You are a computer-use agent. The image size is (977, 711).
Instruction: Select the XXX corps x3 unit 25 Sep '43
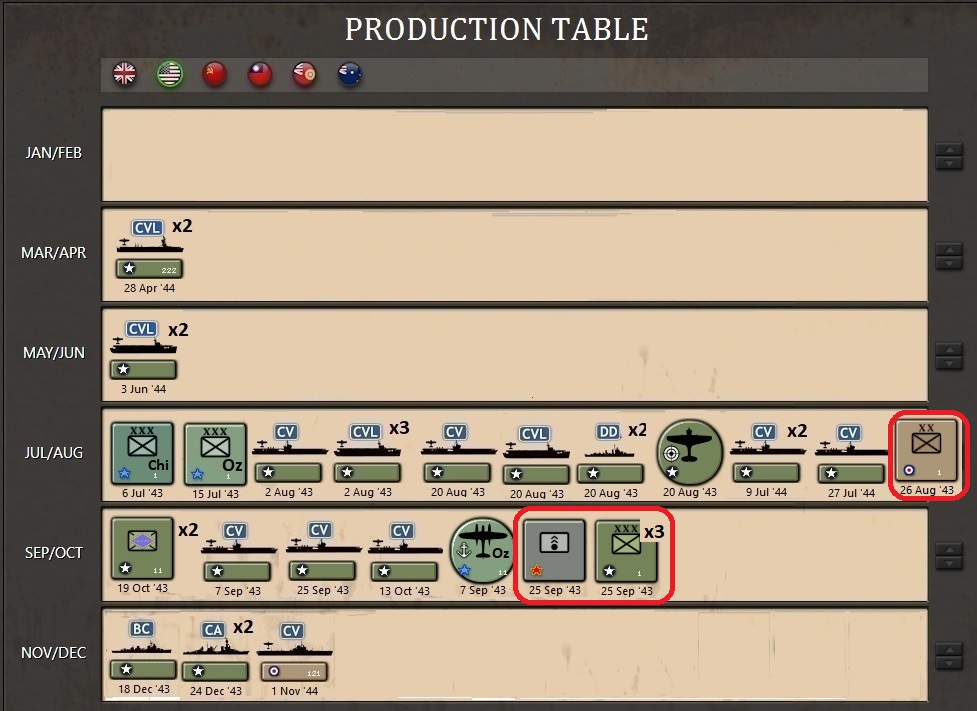coord(626,551)
